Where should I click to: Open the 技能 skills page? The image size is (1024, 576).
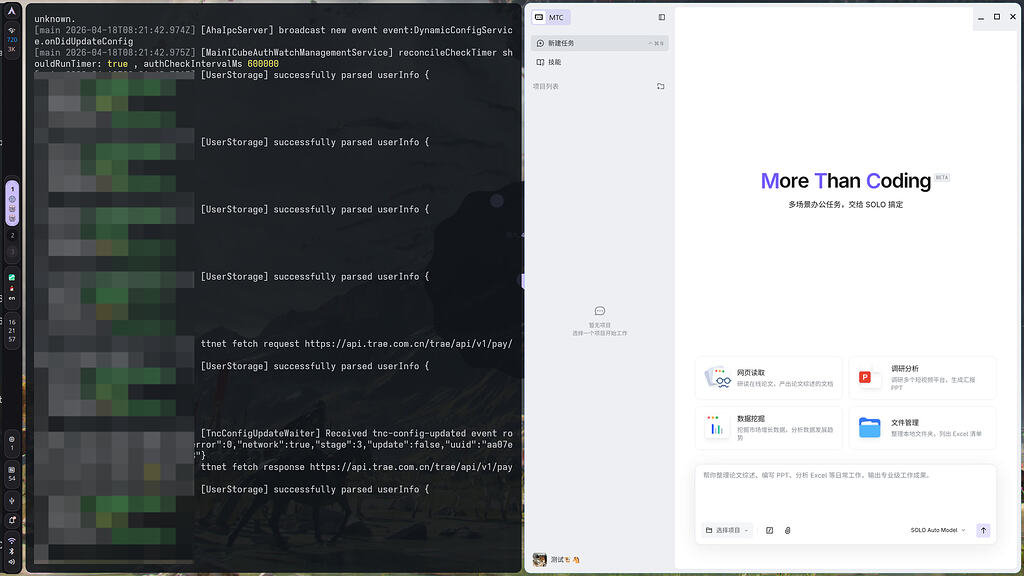click(x=600, y=62)
